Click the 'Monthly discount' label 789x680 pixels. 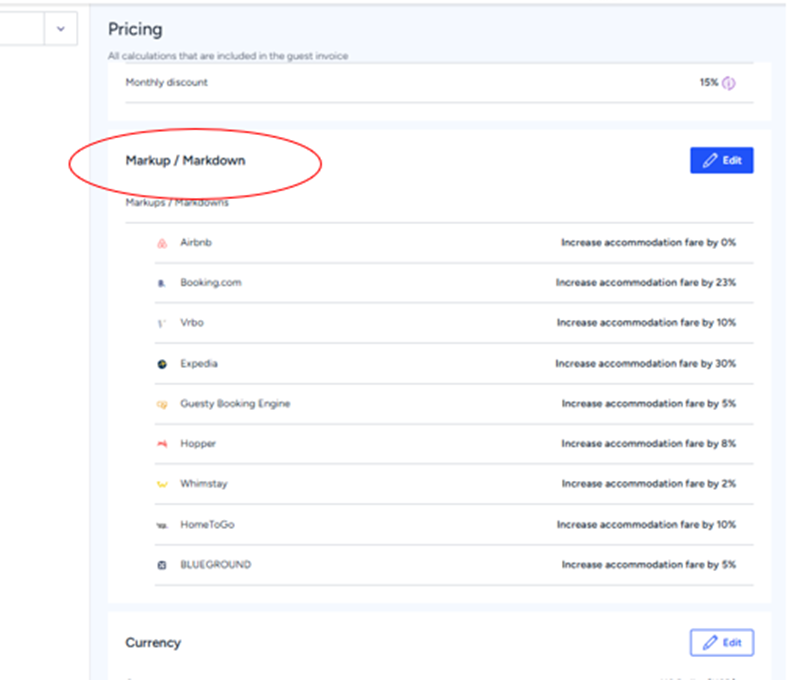[167, 83]
